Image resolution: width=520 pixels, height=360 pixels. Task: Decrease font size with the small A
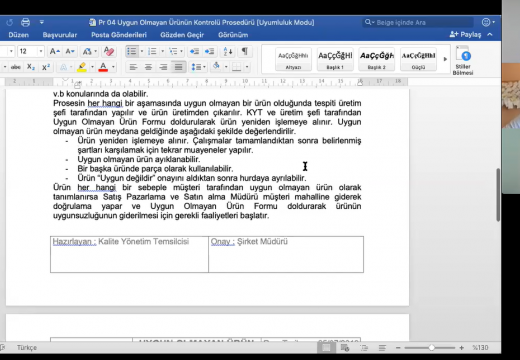(70, 51)
